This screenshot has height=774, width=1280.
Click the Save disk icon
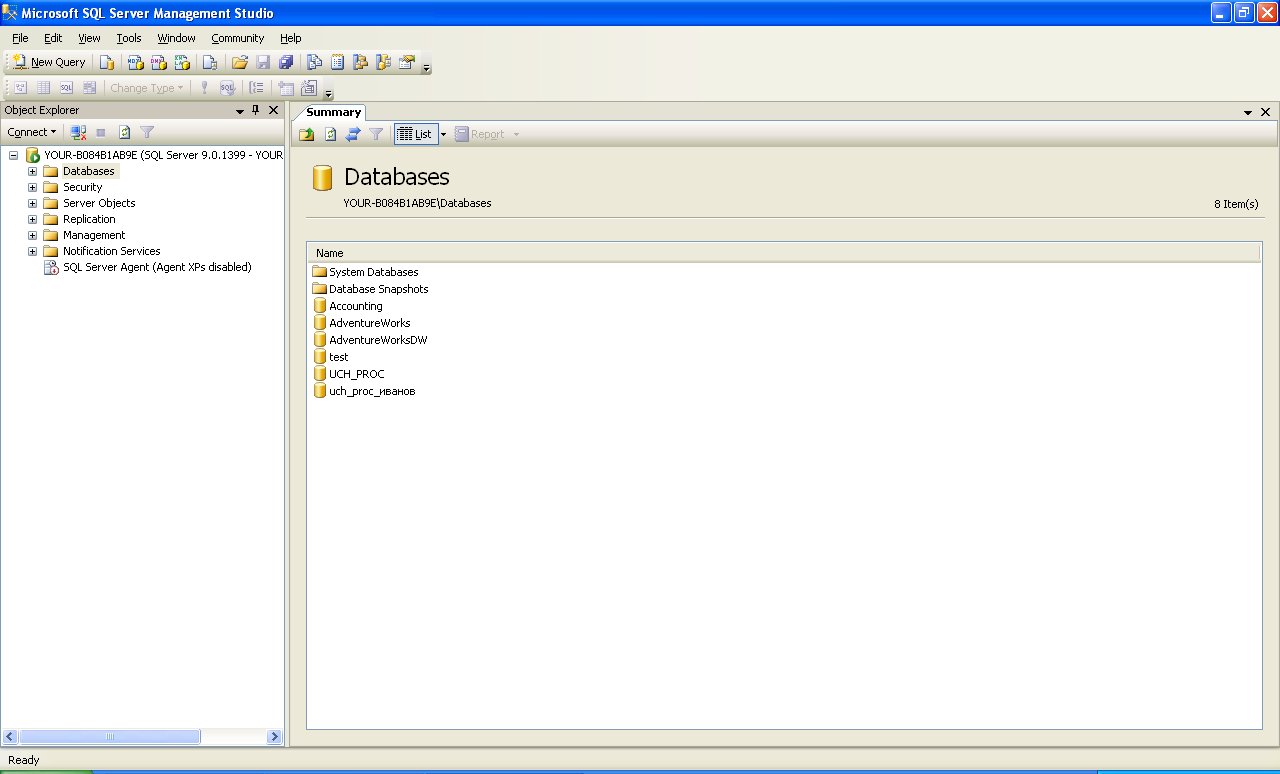tap(263, 62)
